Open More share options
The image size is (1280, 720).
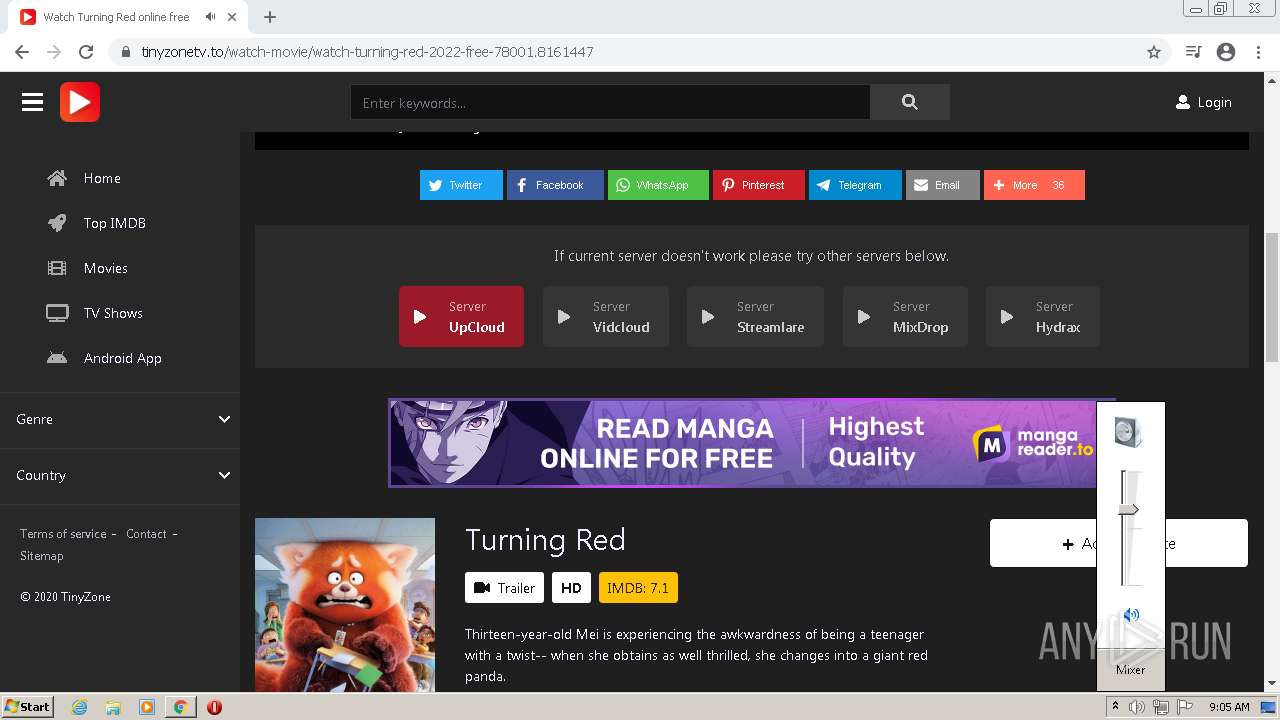coord(1034,185)
